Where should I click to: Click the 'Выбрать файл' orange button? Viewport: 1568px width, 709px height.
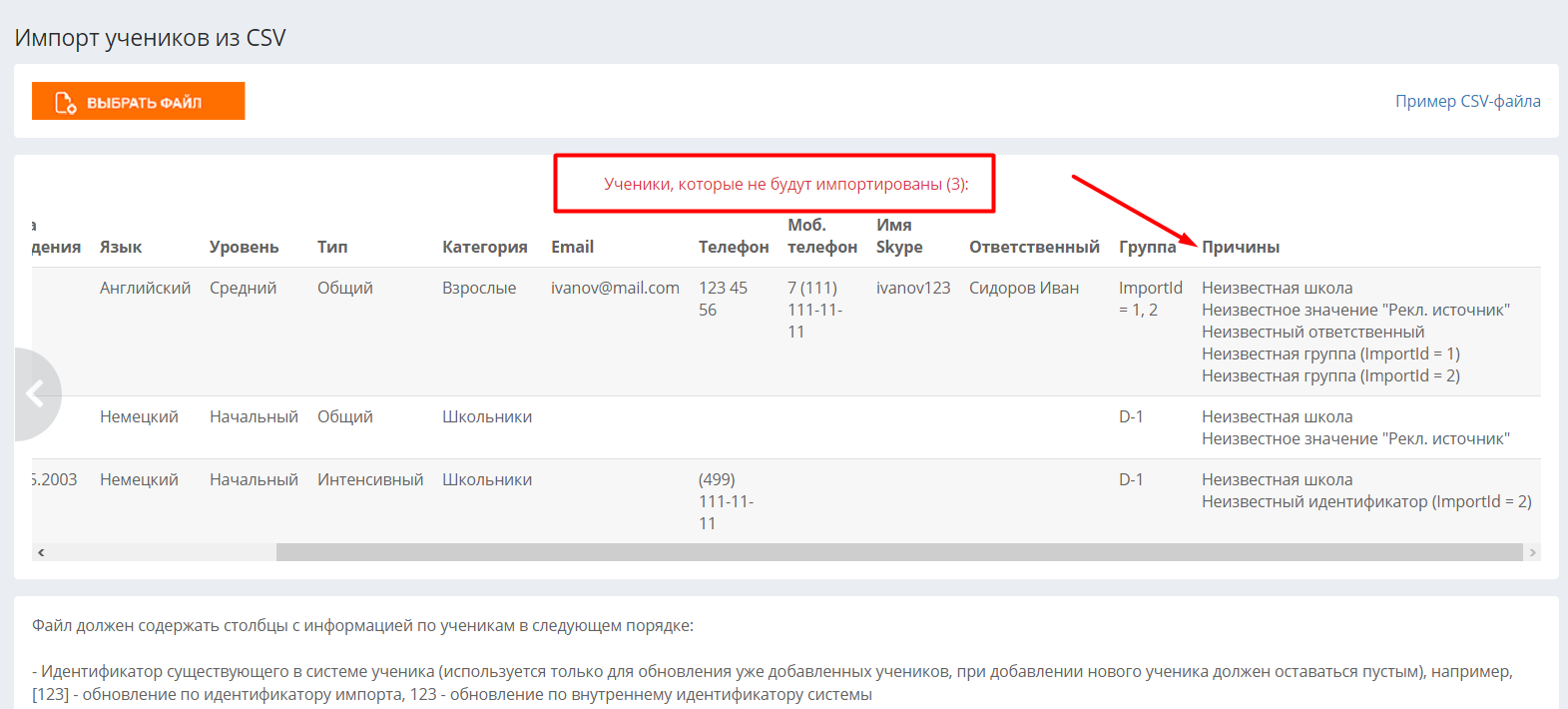pos(138,101)
